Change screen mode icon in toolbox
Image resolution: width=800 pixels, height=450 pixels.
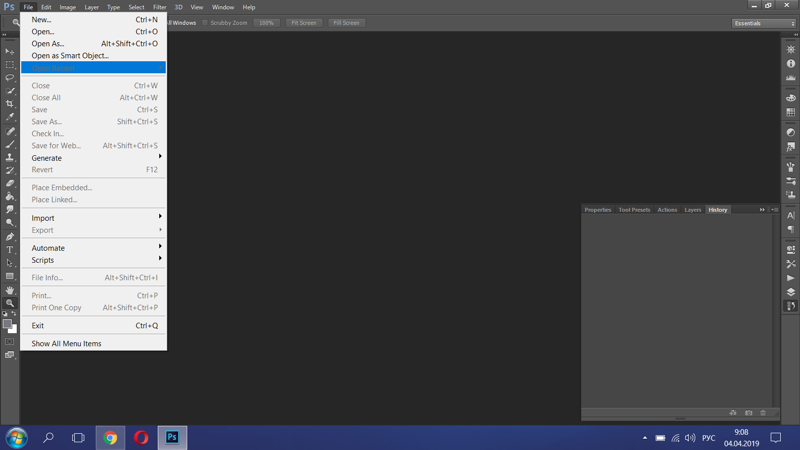tap(10, 355)
